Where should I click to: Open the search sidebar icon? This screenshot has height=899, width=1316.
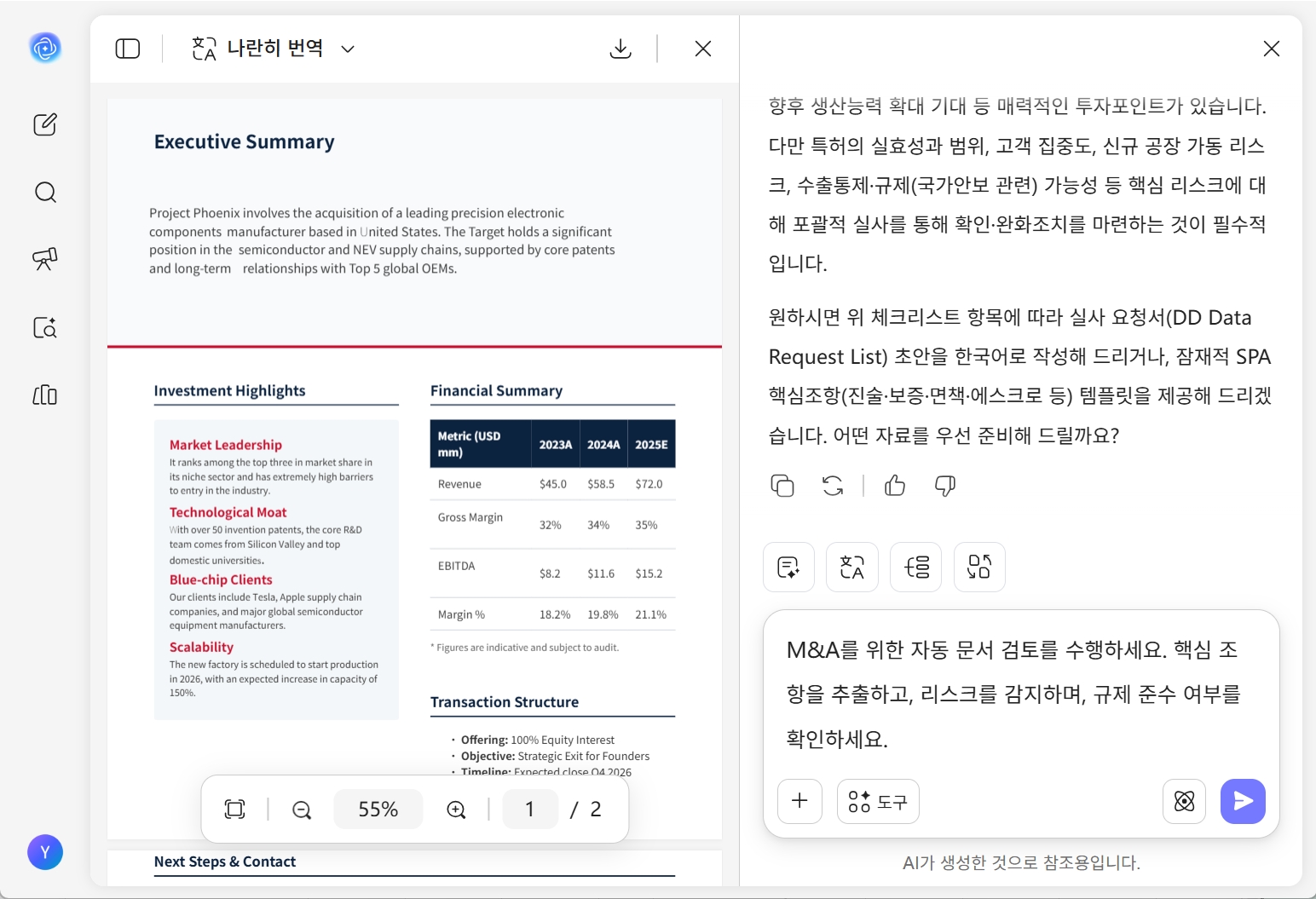click(x=45, y=193)
